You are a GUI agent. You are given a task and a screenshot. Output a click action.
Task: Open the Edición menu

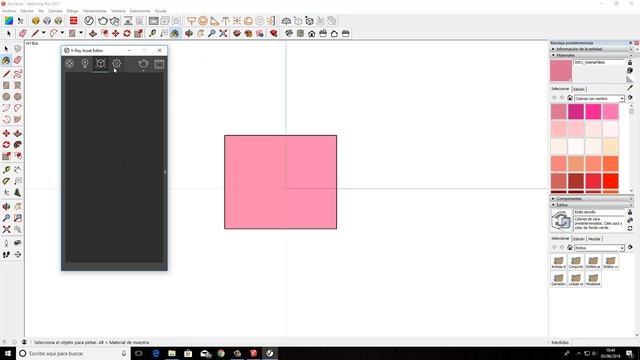27,11
